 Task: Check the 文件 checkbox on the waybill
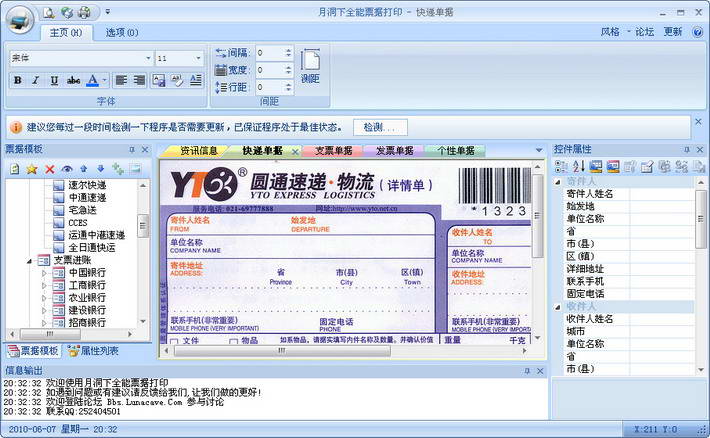click(174, 341)
